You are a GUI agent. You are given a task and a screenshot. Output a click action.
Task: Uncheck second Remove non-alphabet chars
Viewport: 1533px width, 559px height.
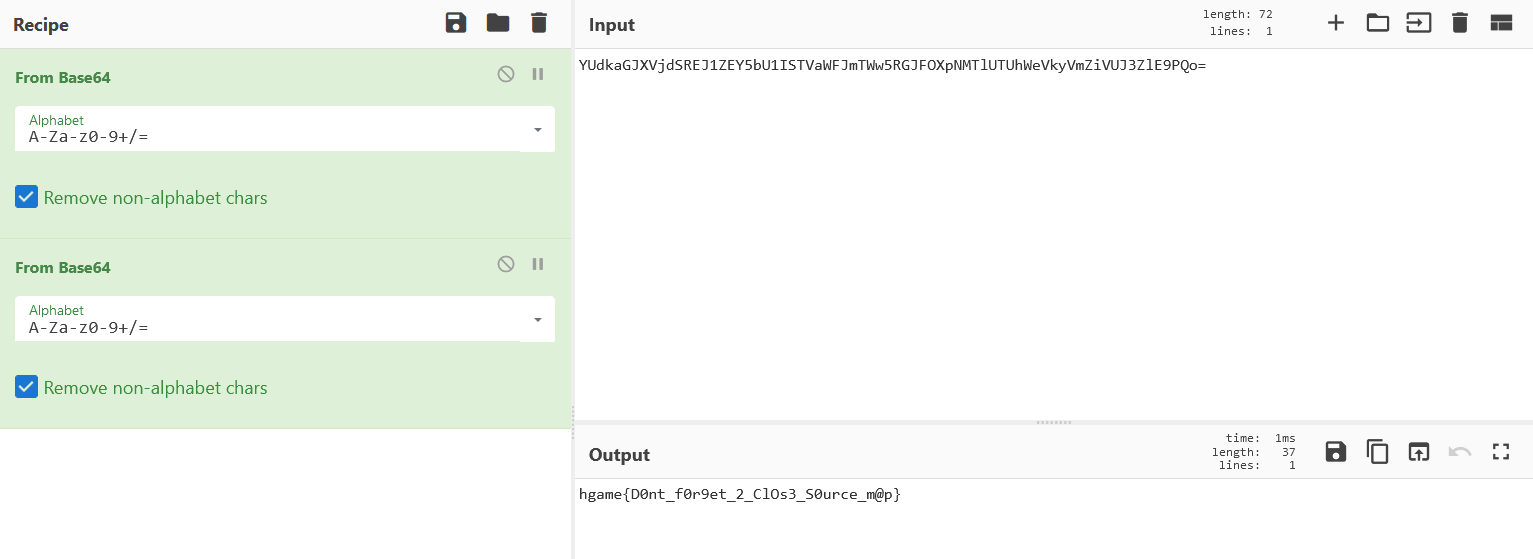(26, 387)
